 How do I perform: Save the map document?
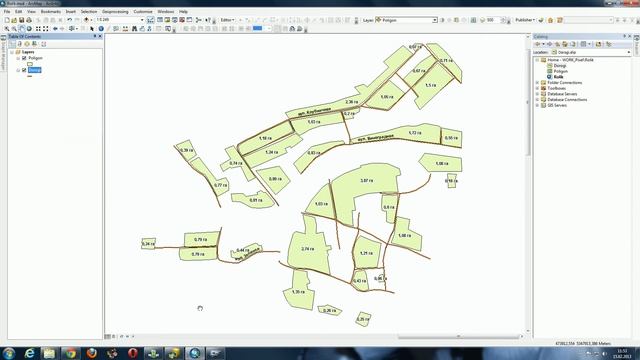(x=22, y=20)
